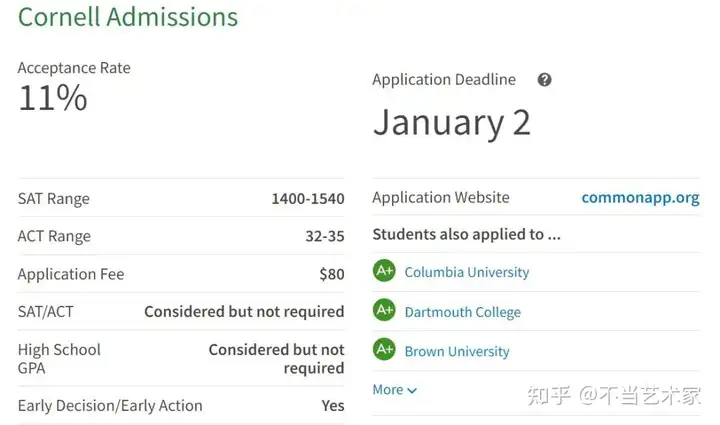Click Brown University's A+ grade badge
720x425 pixels.
(384, 350)
